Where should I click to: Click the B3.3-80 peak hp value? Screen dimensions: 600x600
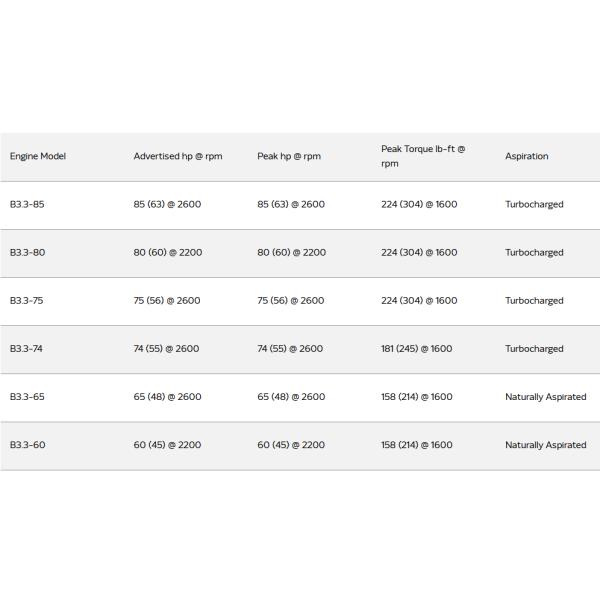[291, 253]
